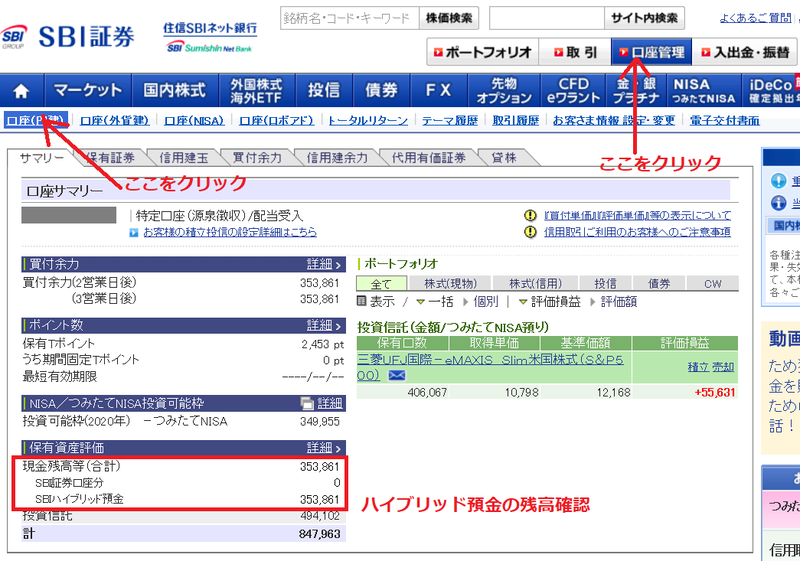Open the 債券 menu
The width and height of the screenshot is (800, 561).
point(381,91)
